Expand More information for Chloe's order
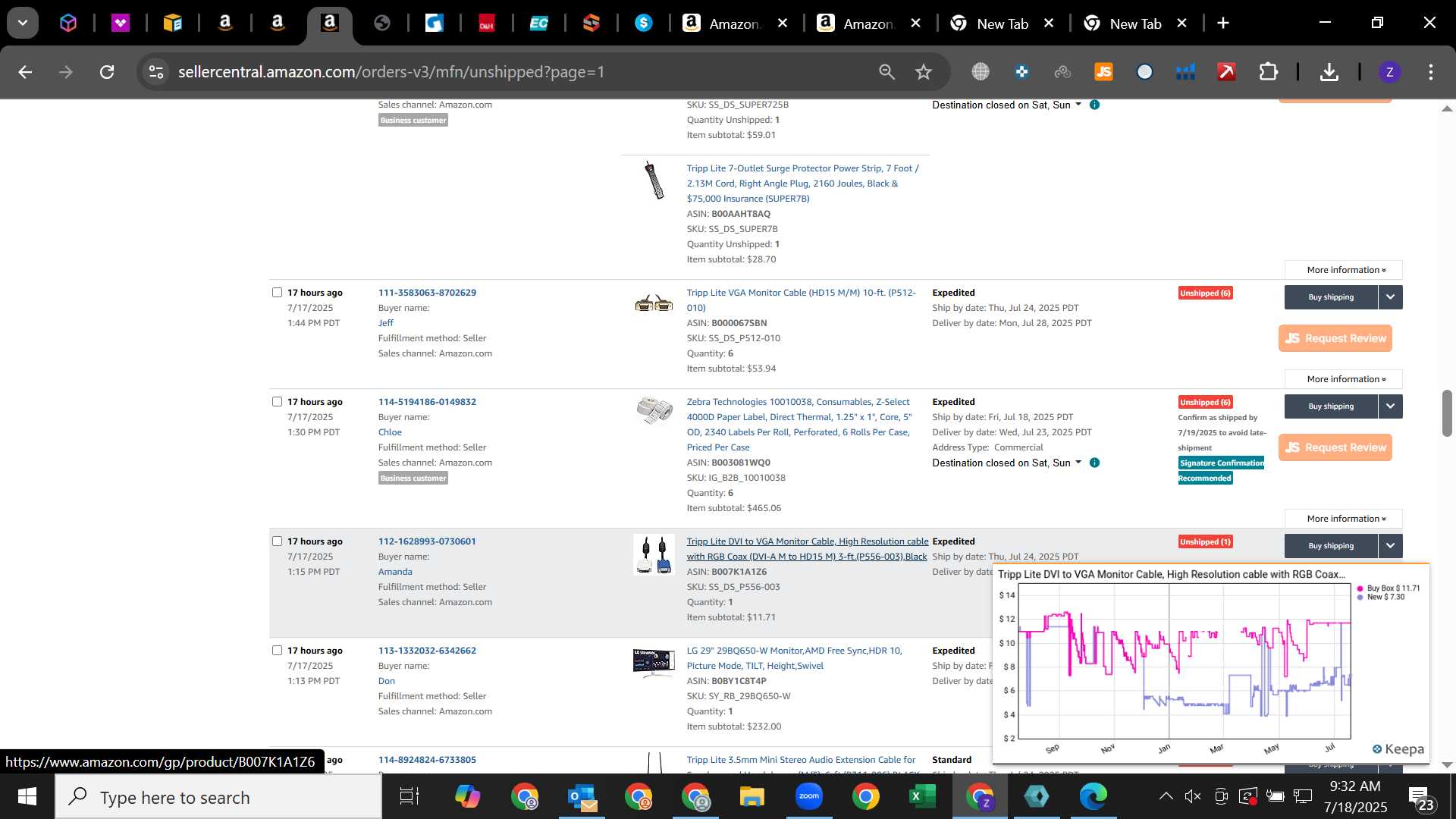Screen dimensions: 1456x819 tap(1344, 519)
